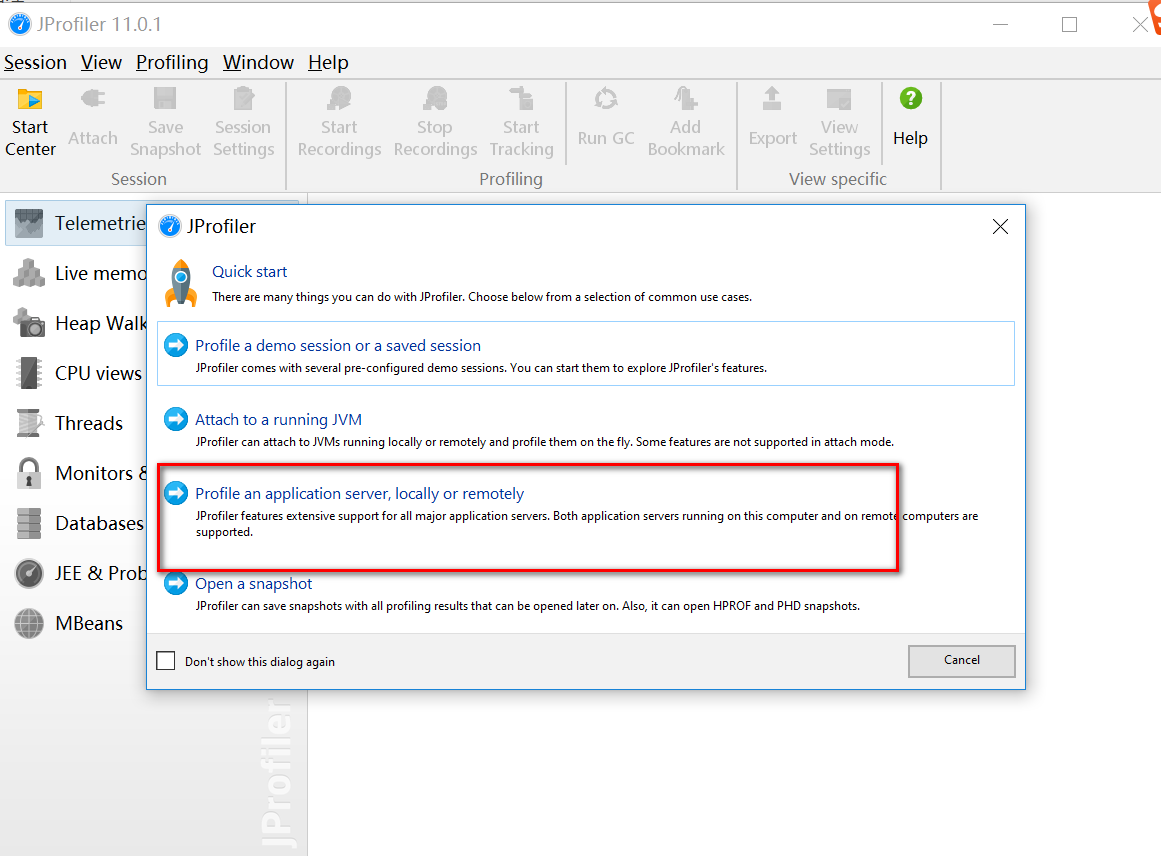Screen dimensions: 1161x856
Task: Select the CPU views label in the sidebar
Action: click(98, 373)
